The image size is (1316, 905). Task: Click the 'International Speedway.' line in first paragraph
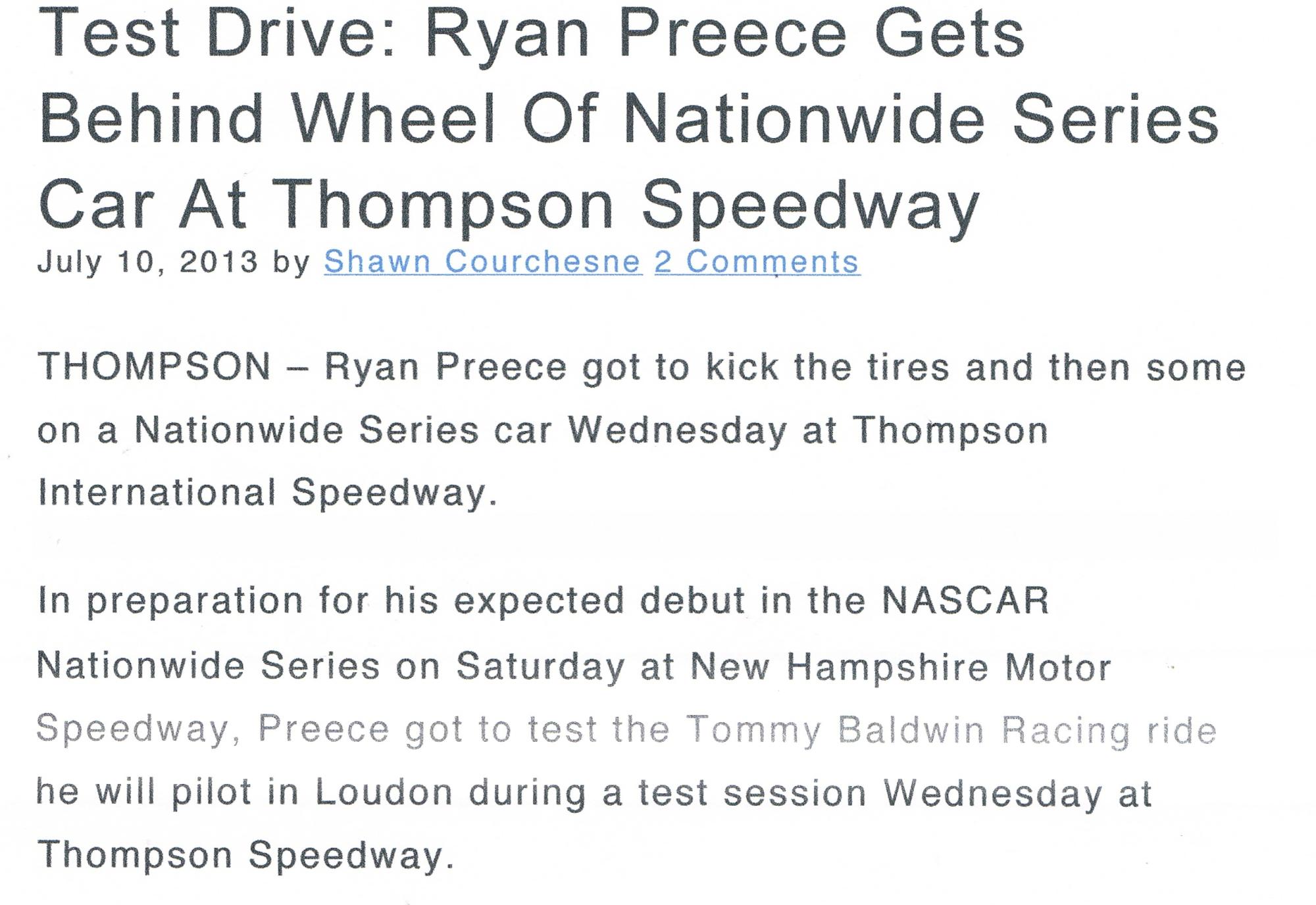coord(268,493)
